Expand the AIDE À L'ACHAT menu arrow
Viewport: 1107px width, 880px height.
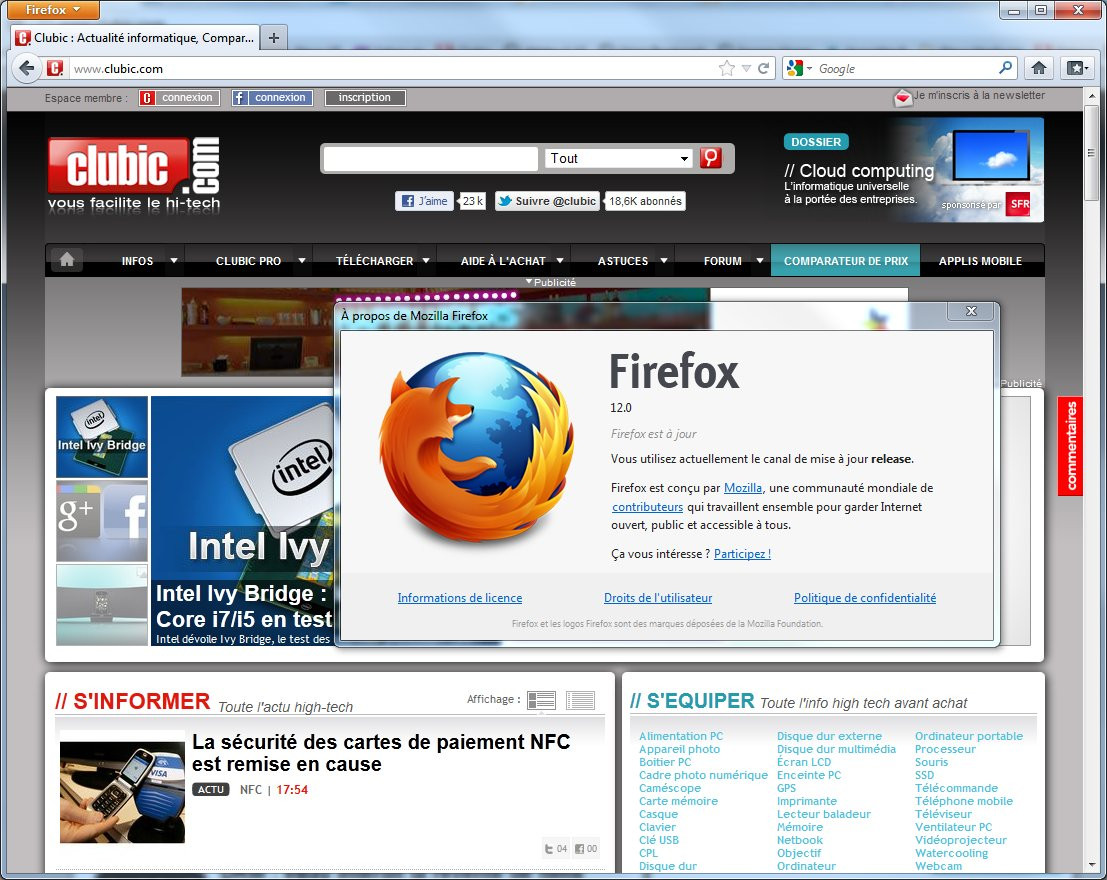560,261
